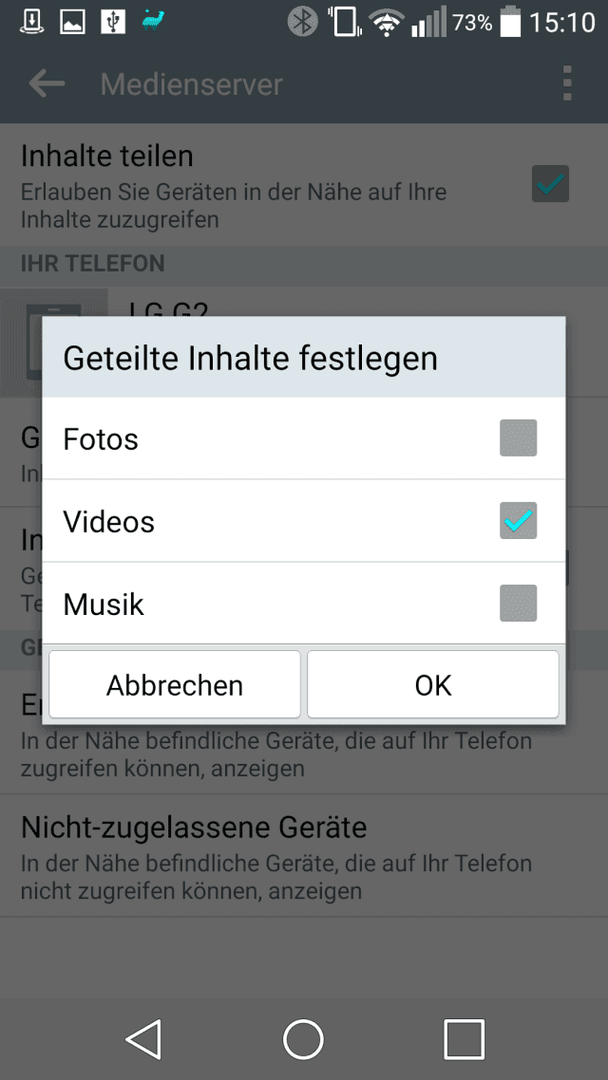This screenshot has width=608, height=1080.
Task: Open Nicht-zugelassene Geräte setting
Action: coord(304,856)
